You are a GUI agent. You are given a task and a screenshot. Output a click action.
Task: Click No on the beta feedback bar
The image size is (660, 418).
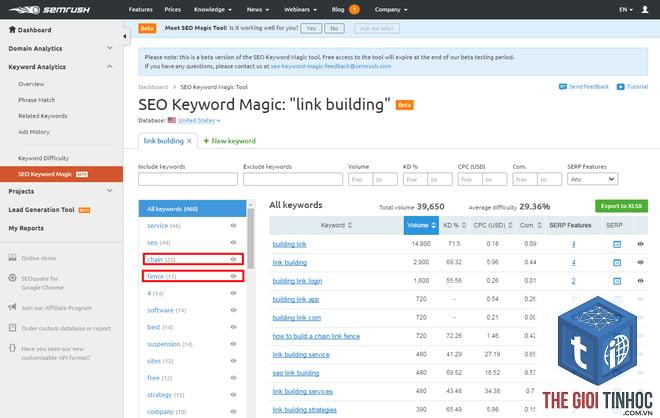tap(334, 28)
